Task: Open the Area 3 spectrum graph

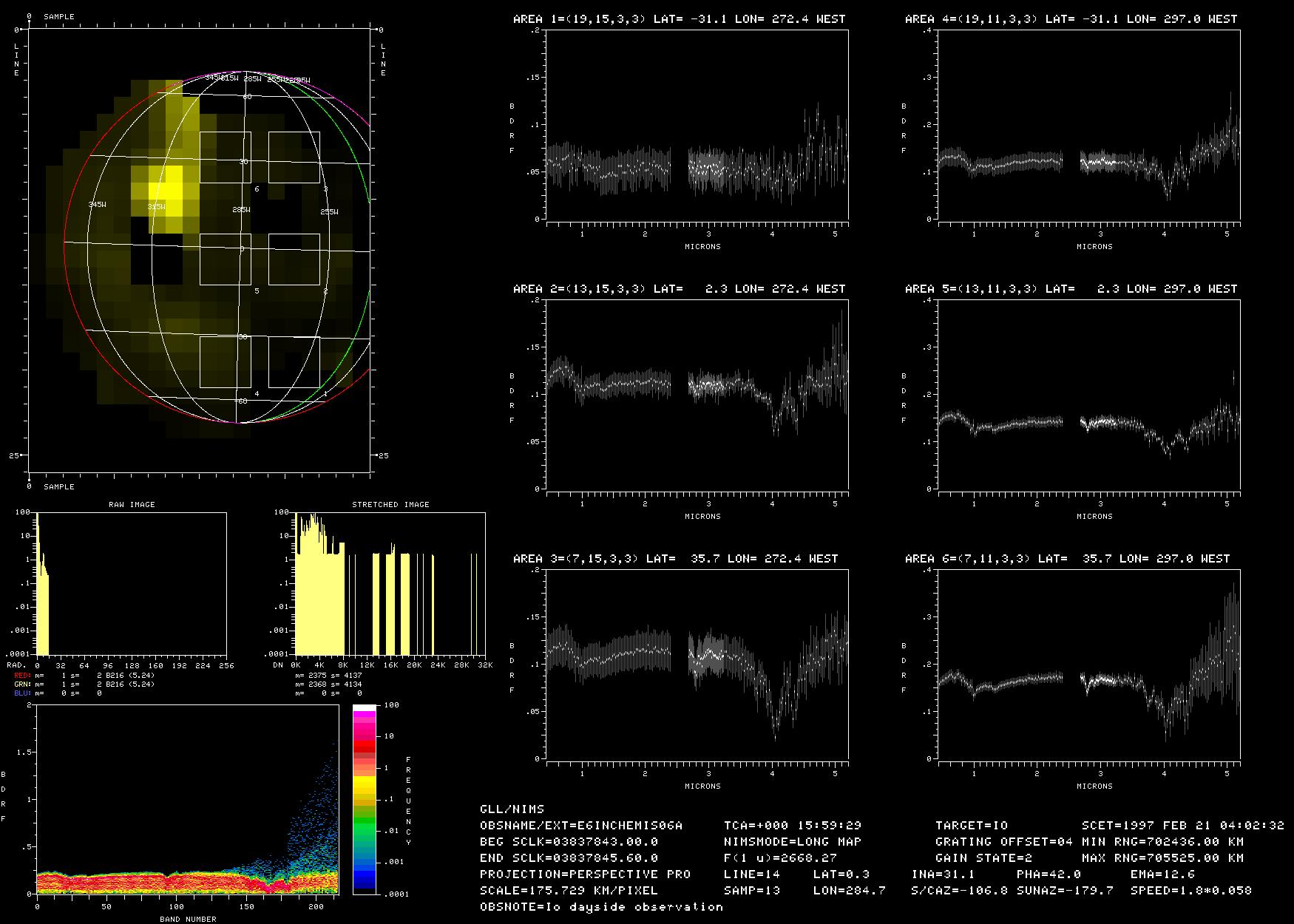Action: pyautogui.click(x=697, y=665)
